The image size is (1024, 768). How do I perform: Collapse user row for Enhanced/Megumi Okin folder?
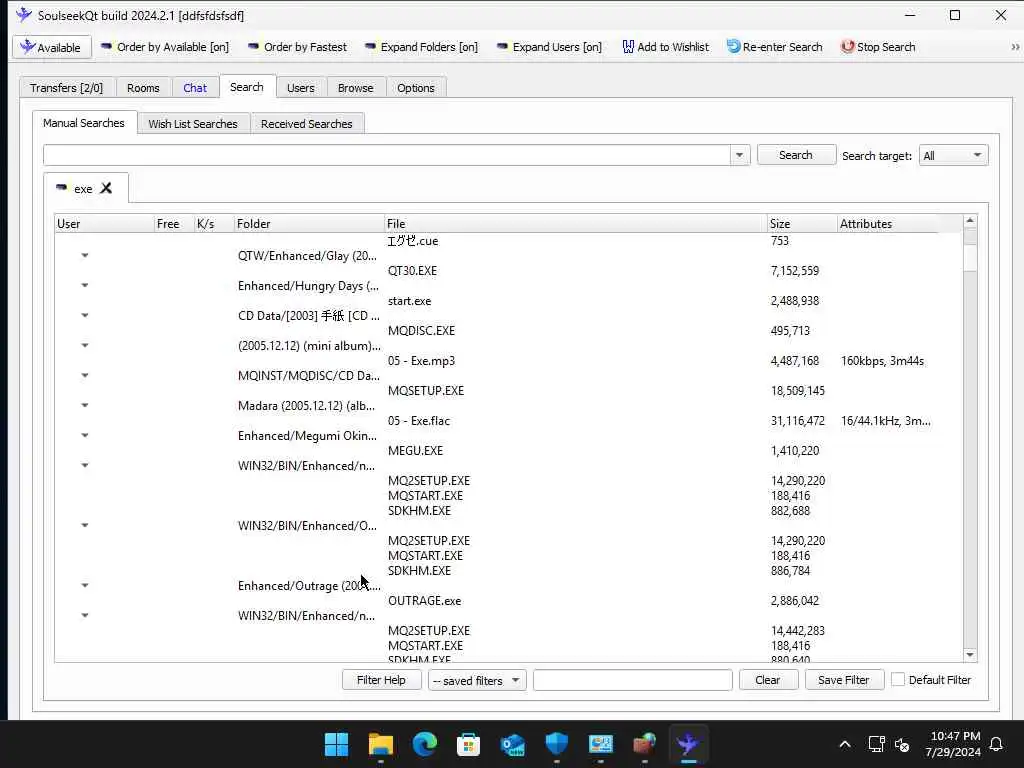(85, 436)
